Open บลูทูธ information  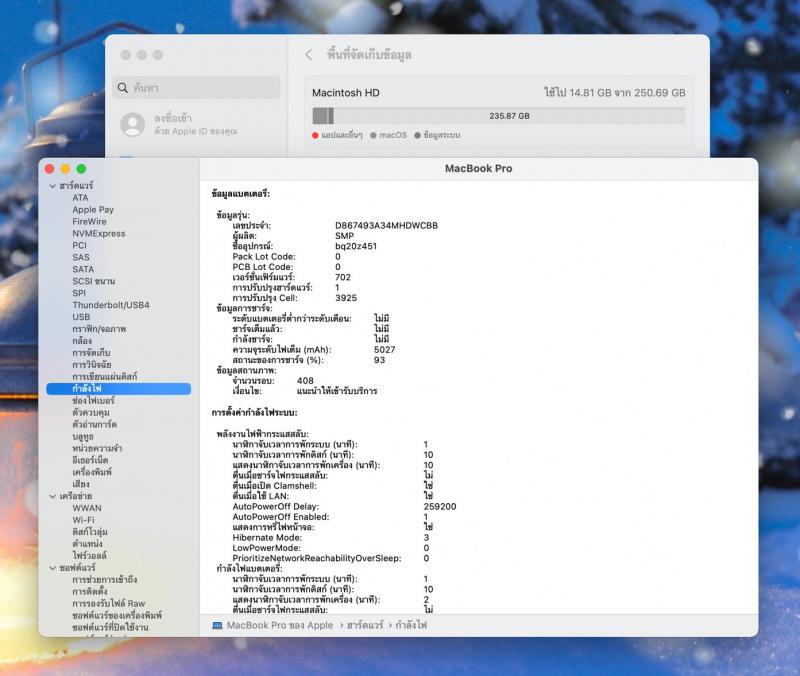(x=83, y=437)
